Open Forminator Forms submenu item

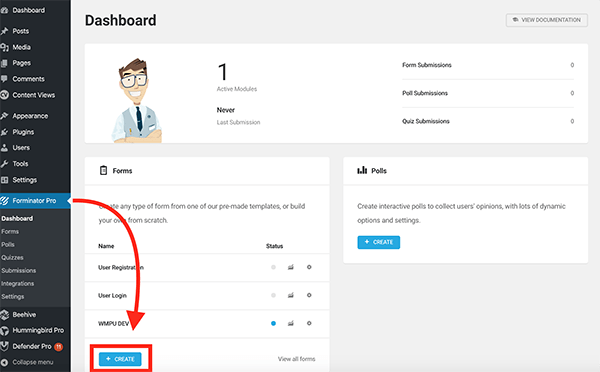tap(10, 232)
